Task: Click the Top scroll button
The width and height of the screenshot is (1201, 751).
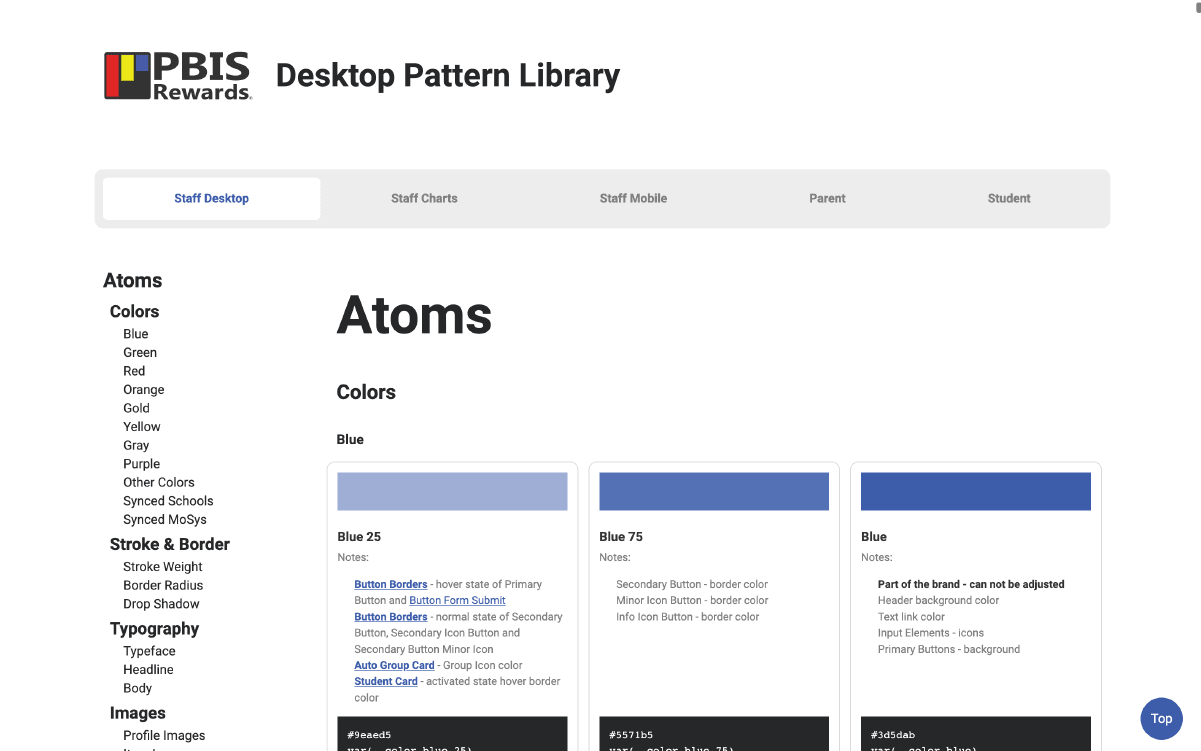Action: coord(1161,718)
